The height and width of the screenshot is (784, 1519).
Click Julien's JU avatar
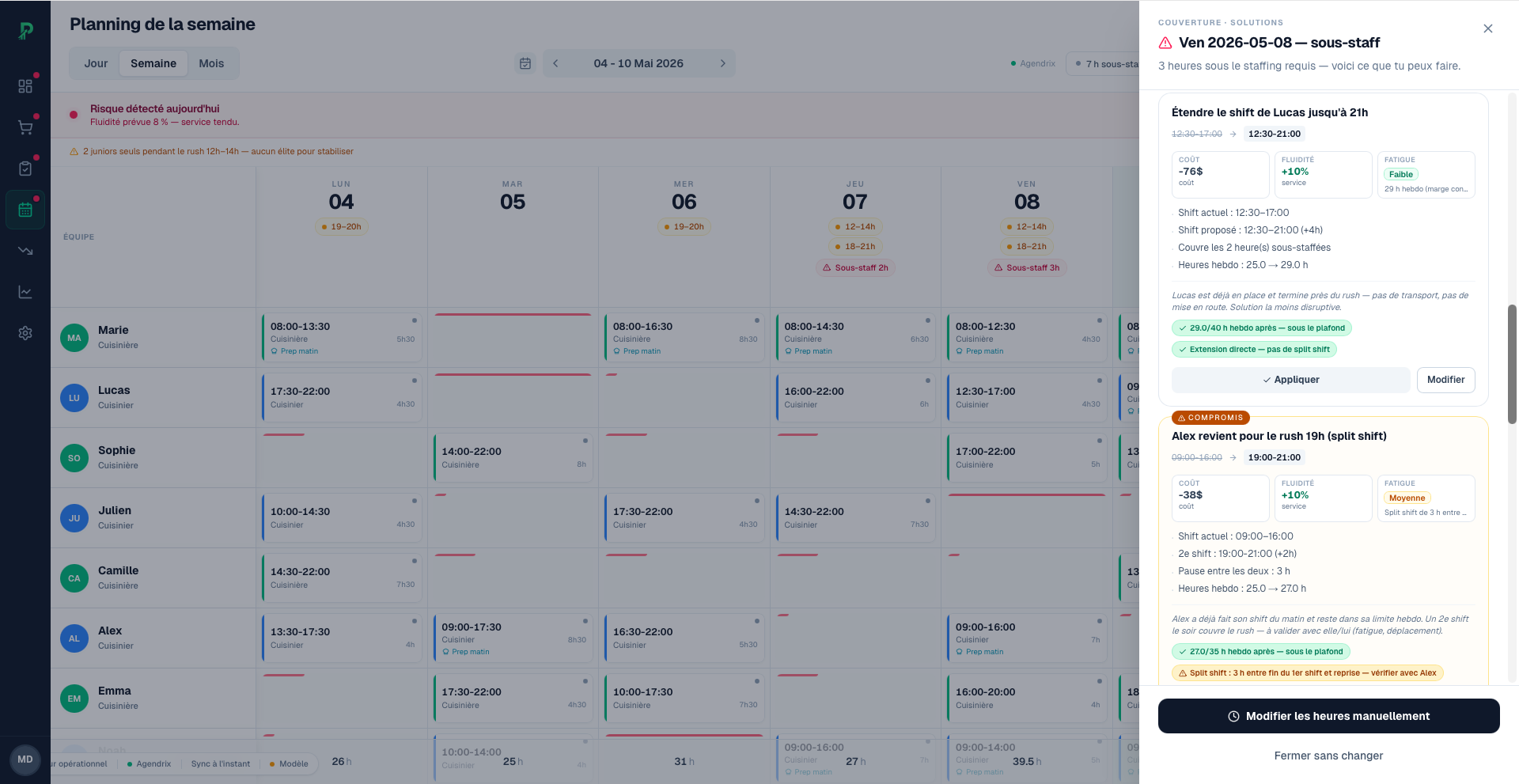(74, 518)
